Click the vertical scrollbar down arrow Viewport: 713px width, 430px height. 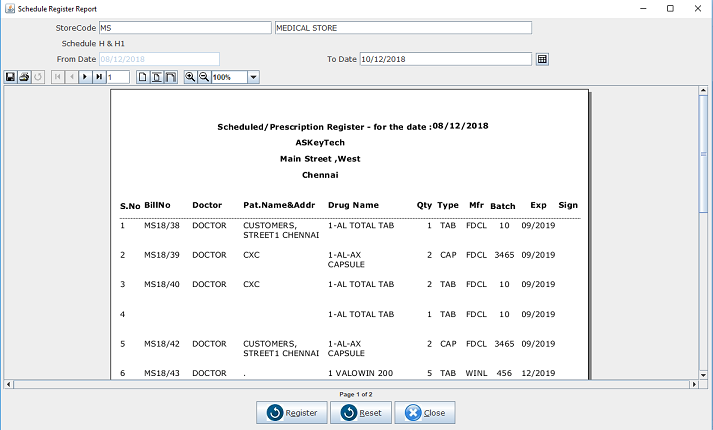pyautogui.click(x=703, y=372)
